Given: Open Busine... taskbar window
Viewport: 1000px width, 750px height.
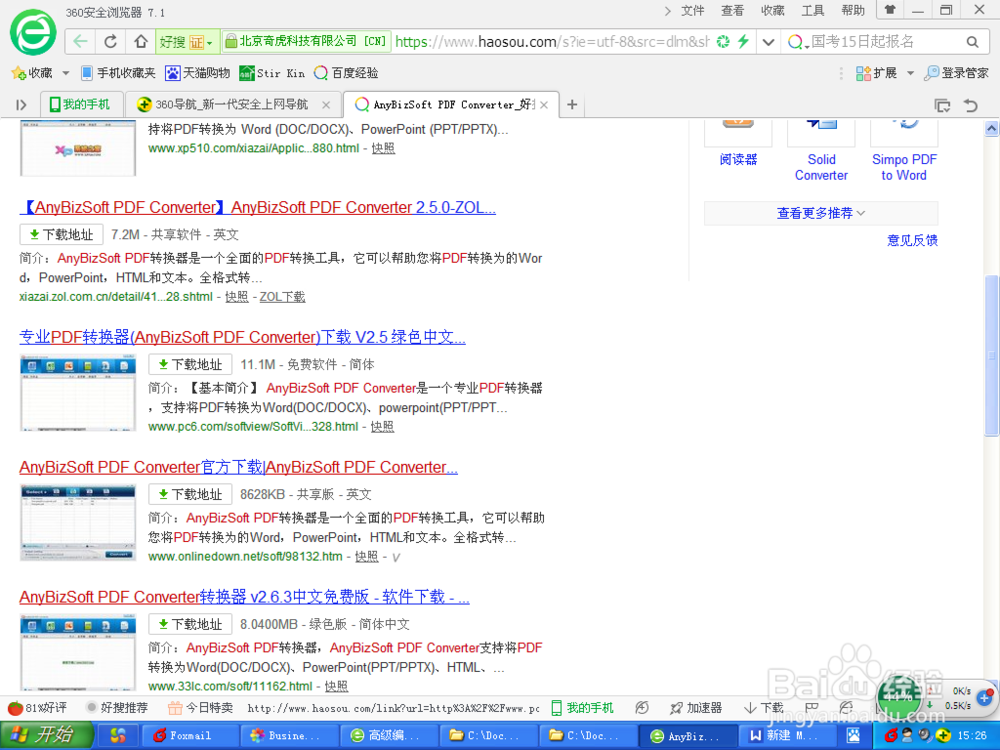Looking at the screenshot, I should click(x=289, y=735).
